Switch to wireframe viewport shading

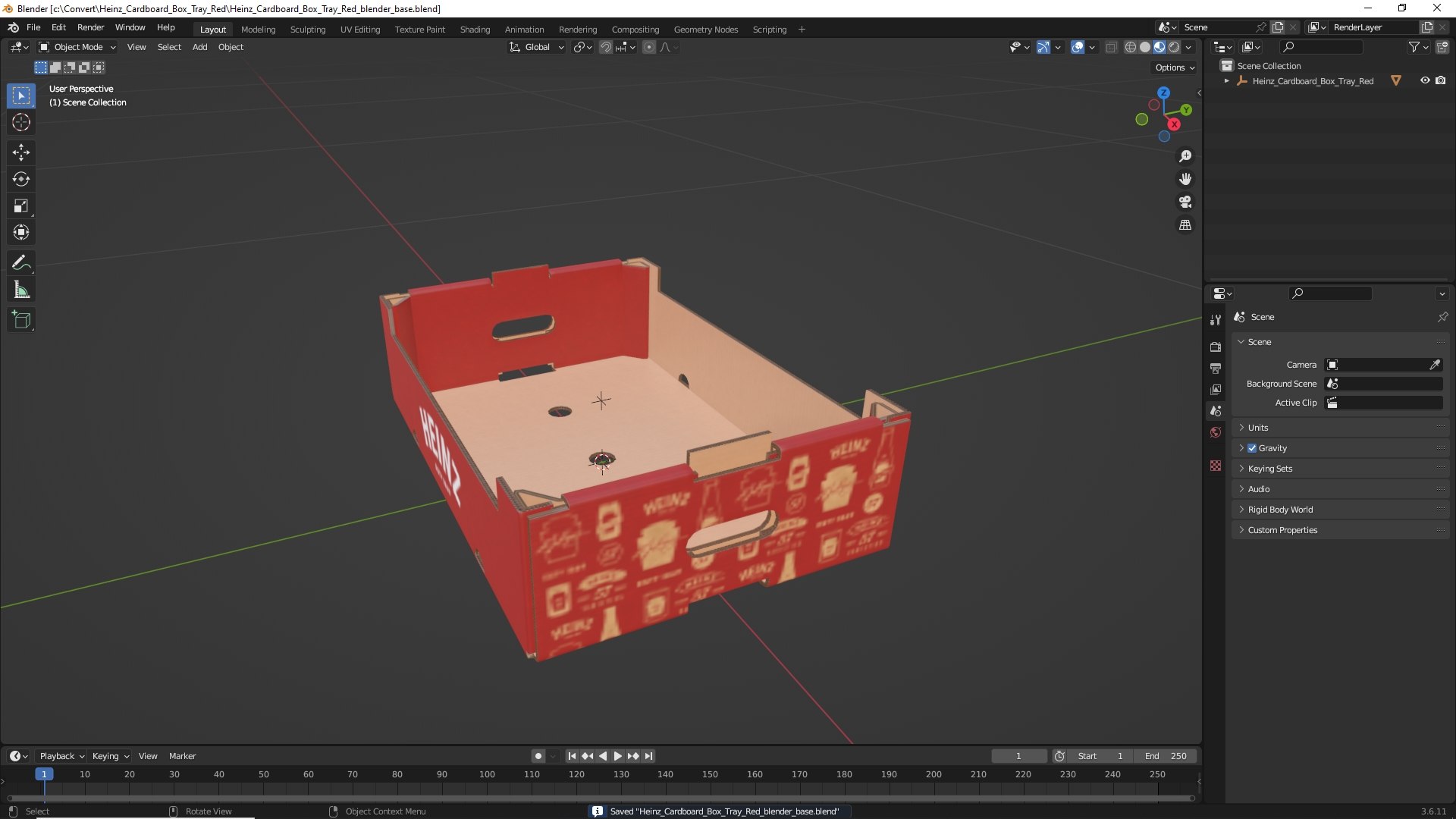[x=1130, y=47]
